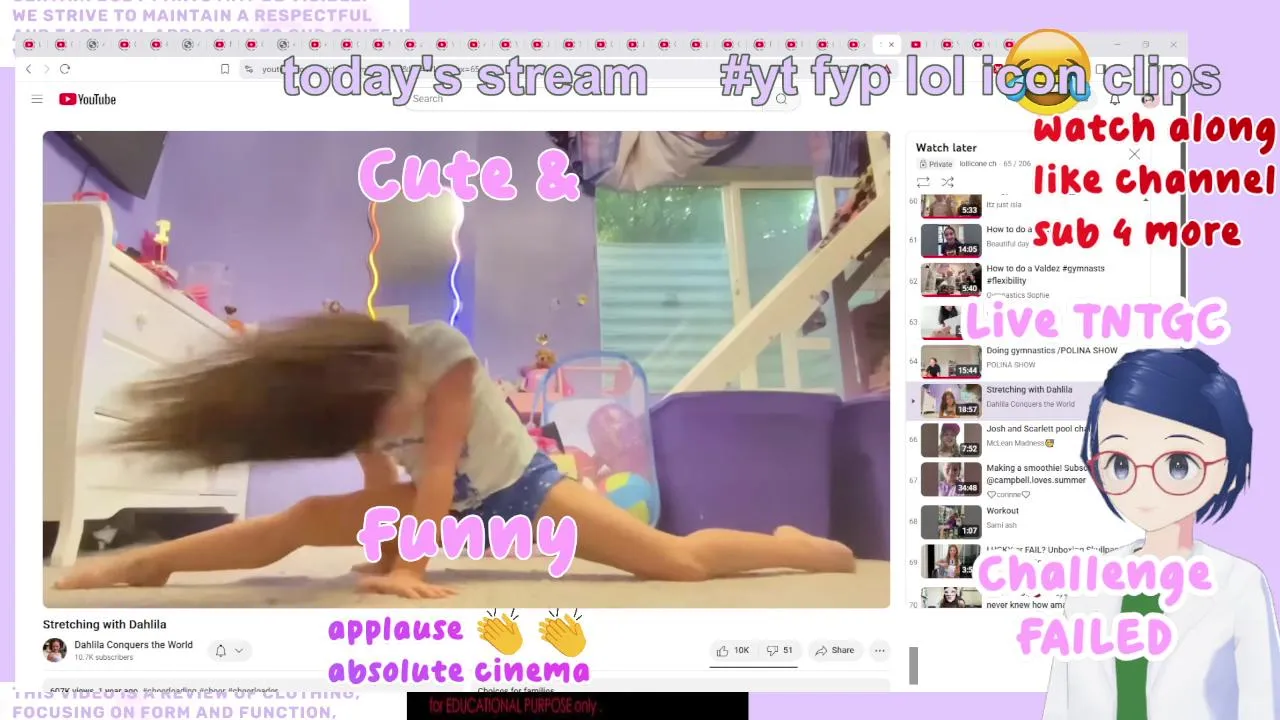The width and height of the screenshot is (1280, 720).
Task: Click the subscription notification bell
Action: pos(221,651)
